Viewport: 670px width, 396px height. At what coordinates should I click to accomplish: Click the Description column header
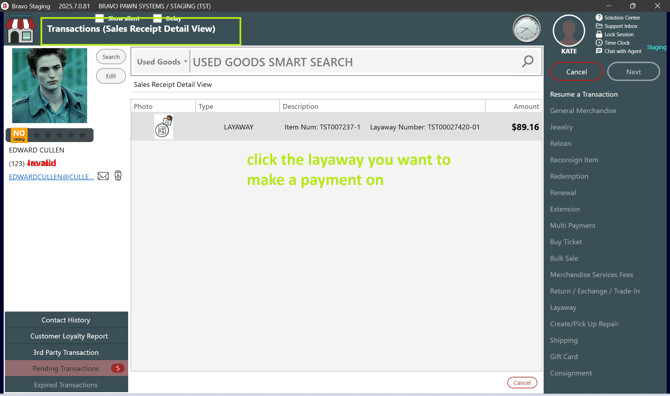pyautogui.click(x=382, y=106)
